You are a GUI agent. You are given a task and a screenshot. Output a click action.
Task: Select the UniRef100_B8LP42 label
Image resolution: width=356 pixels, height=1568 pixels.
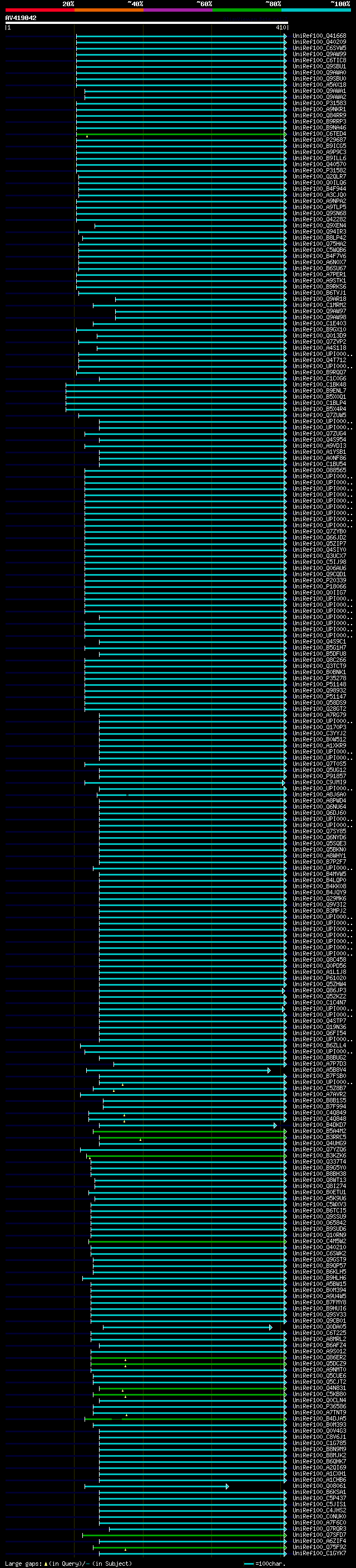click(x=319, y=238)
